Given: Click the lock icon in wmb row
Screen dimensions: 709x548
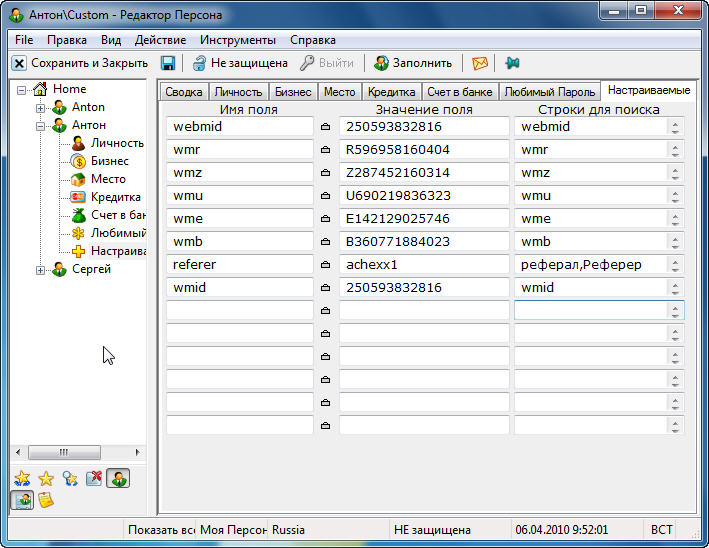Looking at the screenshot, I should point(325,242).
